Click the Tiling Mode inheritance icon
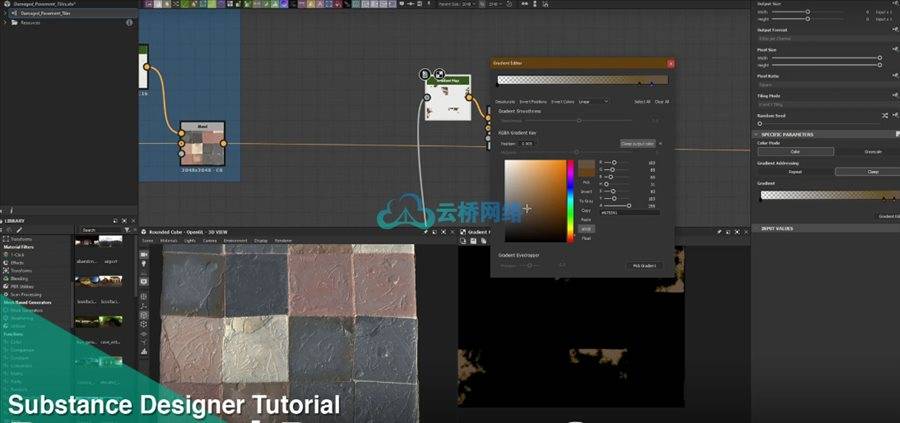900x423 pixels. coord(895,96)
